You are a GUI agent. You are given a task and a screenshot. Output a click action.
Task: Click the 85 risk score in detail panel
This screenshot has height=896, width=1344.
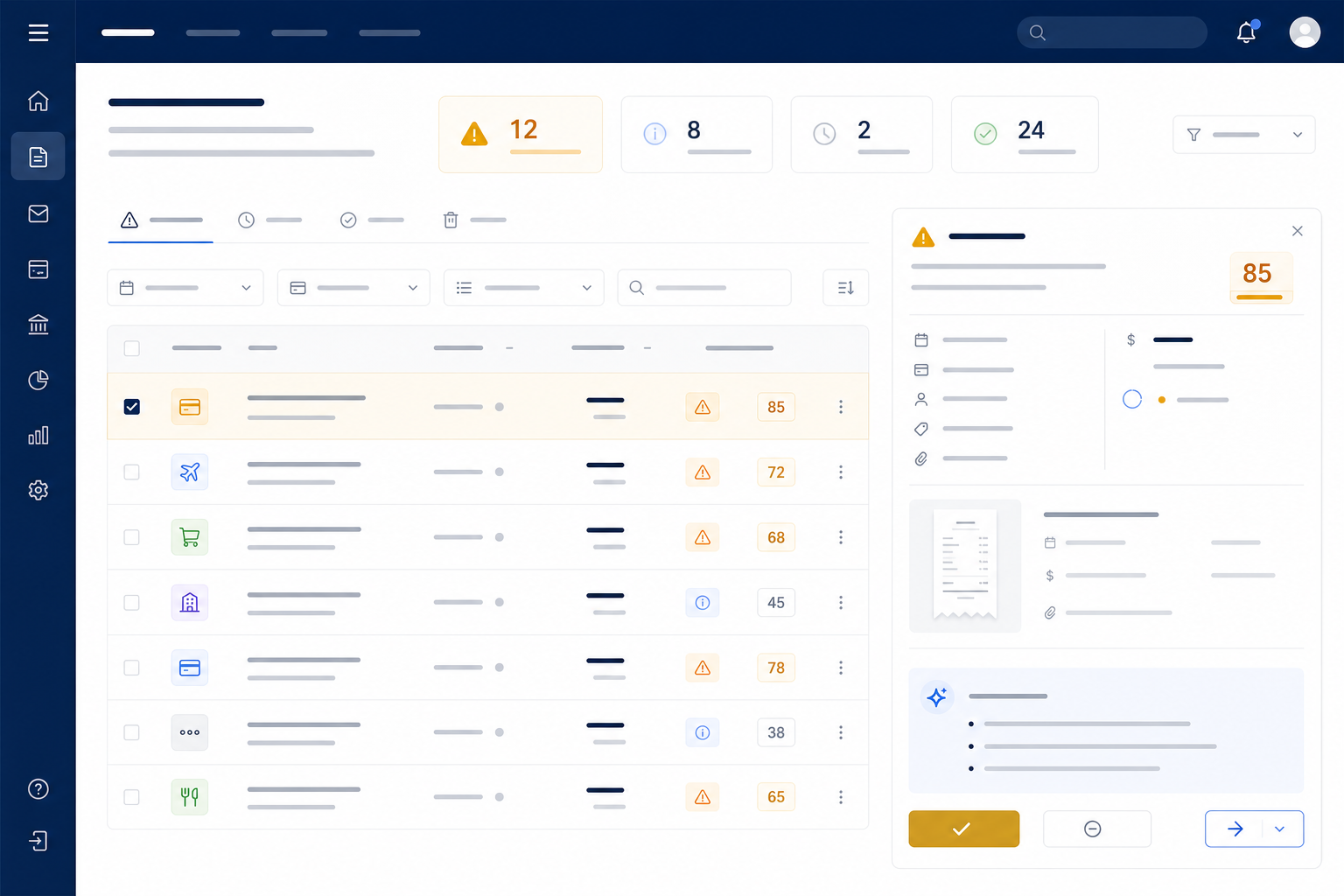1260,277
